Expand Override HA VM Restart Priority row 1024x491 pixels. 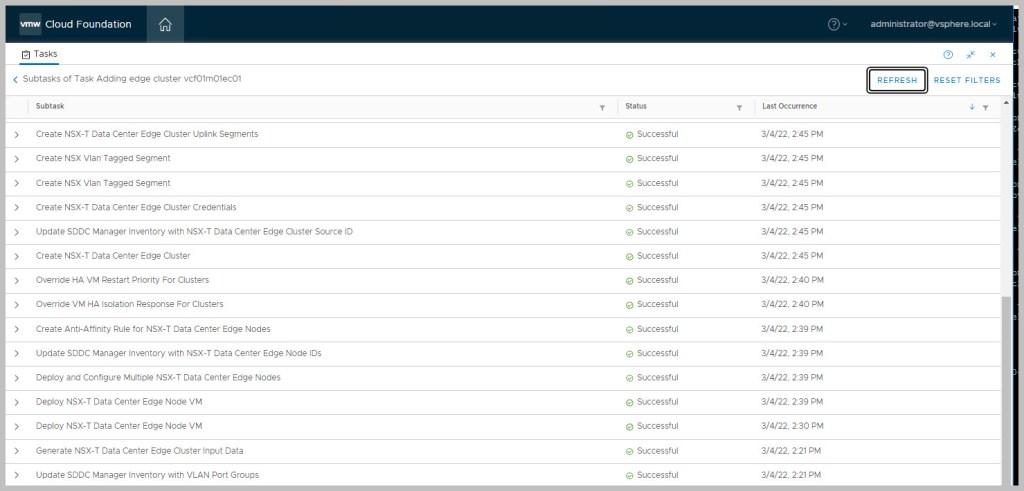click(x=16, y=281)
